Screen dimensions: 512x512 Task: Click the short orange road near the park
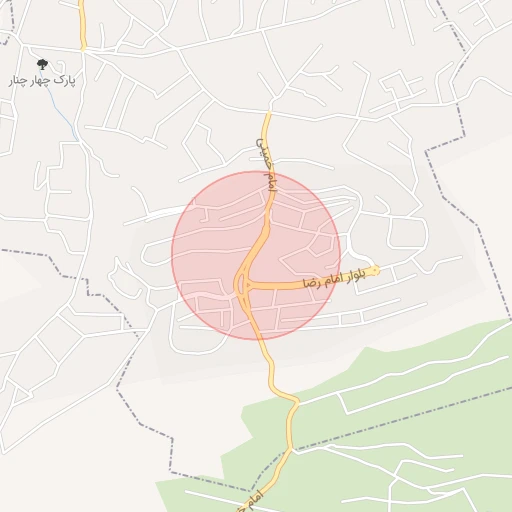point(82,25)
